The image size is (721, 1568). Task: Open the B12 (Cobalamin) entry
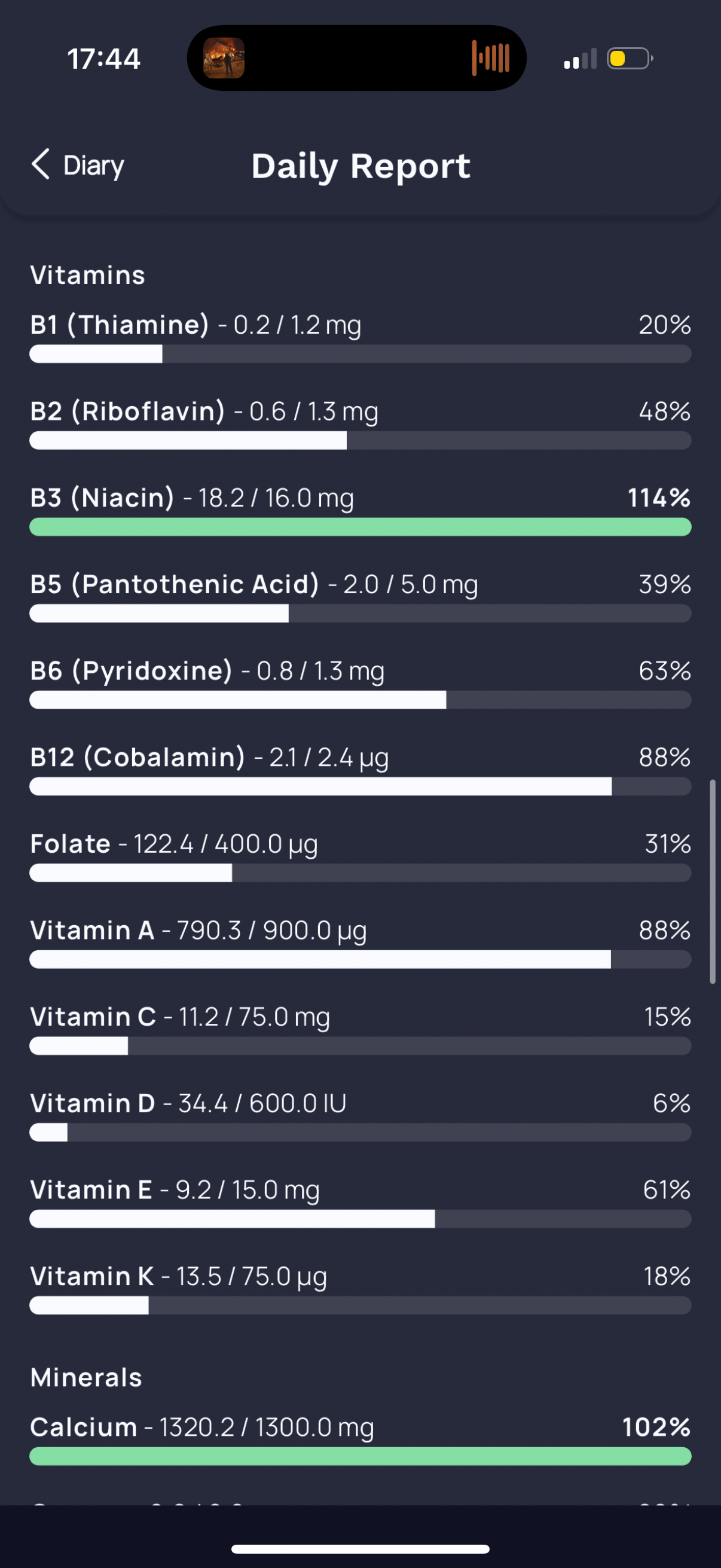pos(360,769)
